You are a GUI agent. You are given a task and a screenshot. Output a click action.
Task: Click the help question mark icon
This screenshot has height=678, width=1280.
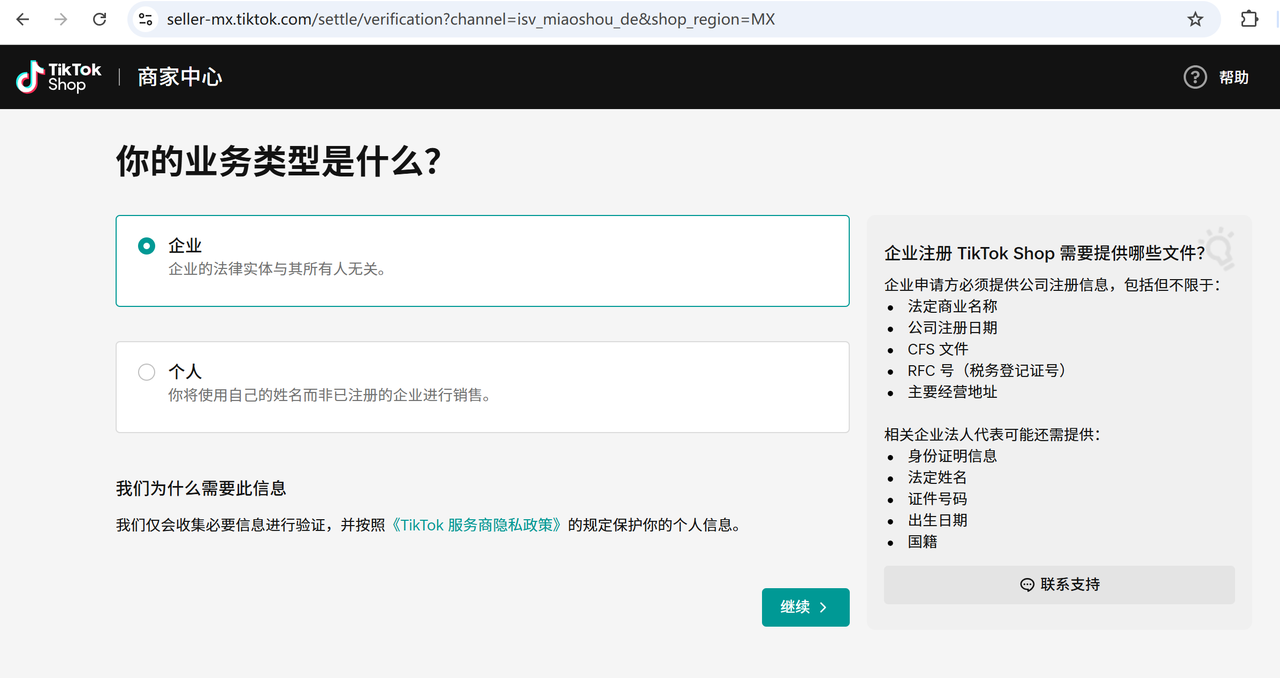pyautogui.click(x=1195, y=77)
